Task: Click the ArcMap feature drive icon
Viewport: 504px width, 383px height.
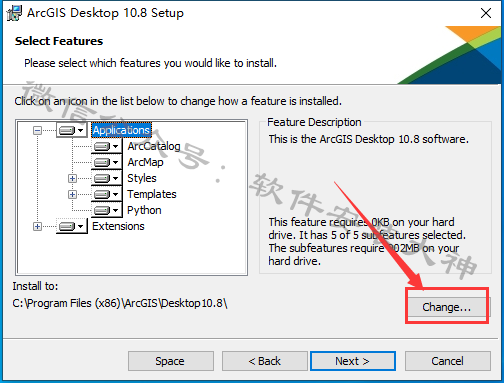Action: pyautogui.click(x=106, y=162)
